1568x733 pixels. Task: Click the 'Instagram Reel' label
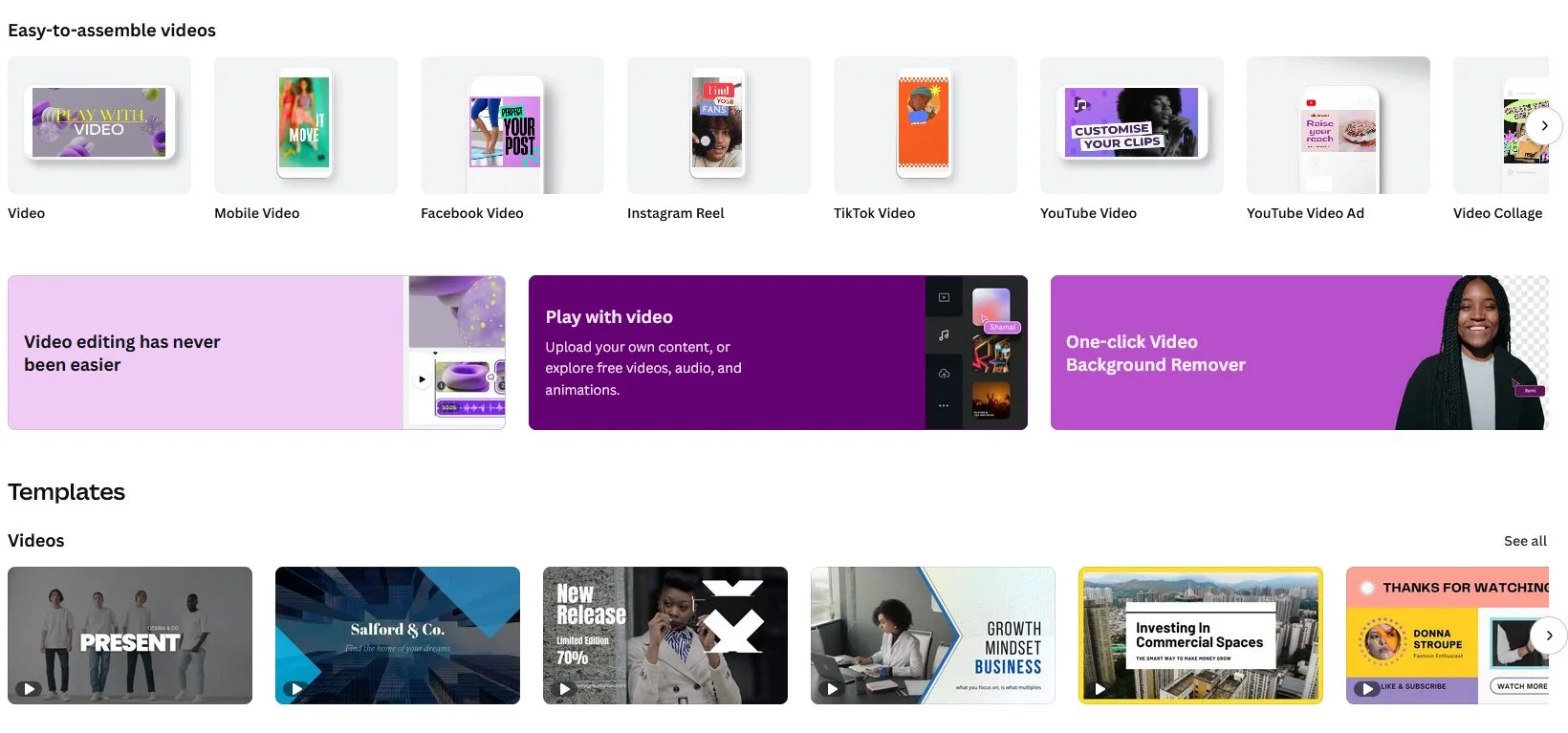click(x=676, y=213)
